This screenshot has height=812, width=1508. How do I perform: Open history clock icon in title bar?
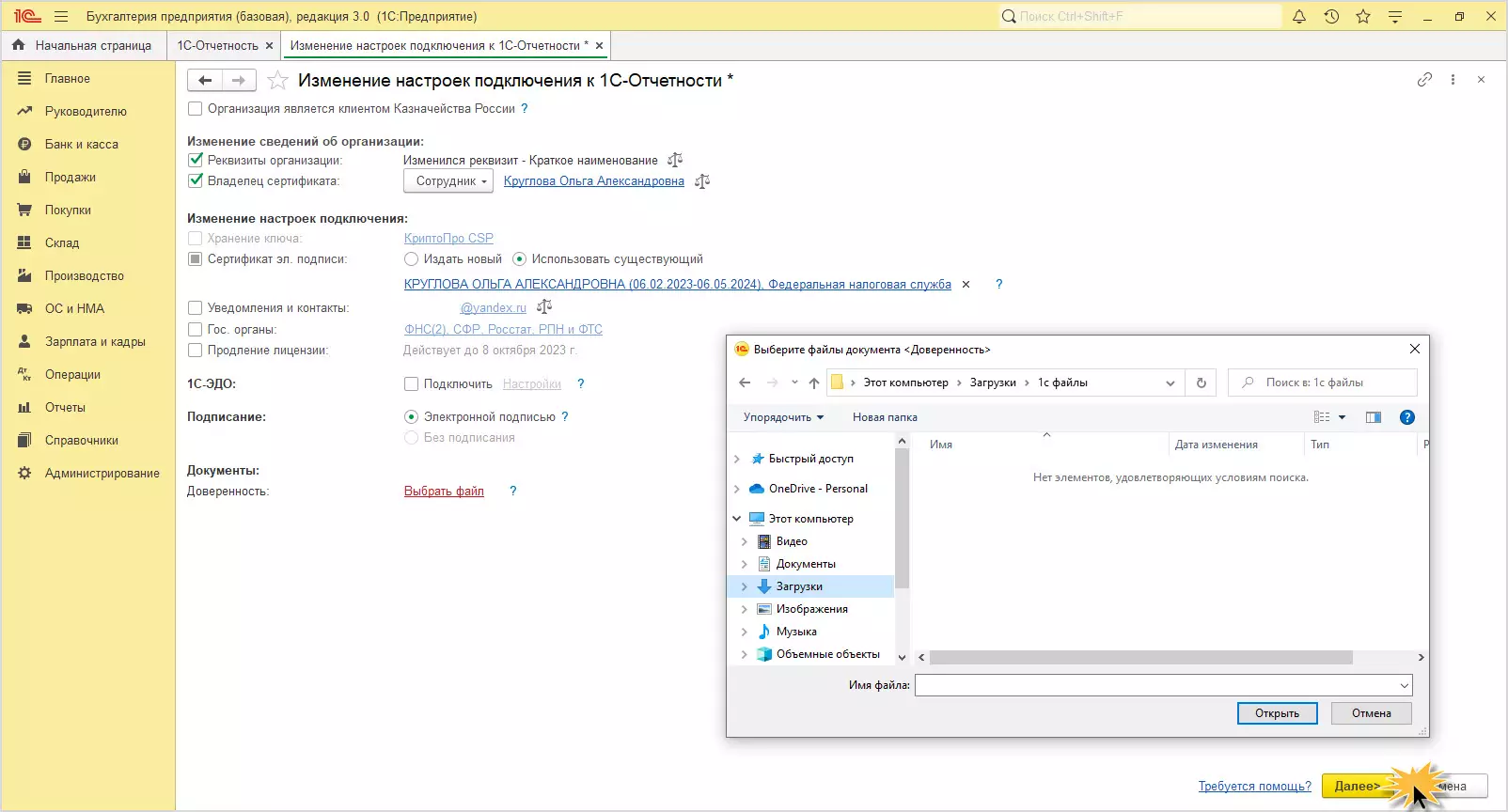click(x=1331, y=16)
